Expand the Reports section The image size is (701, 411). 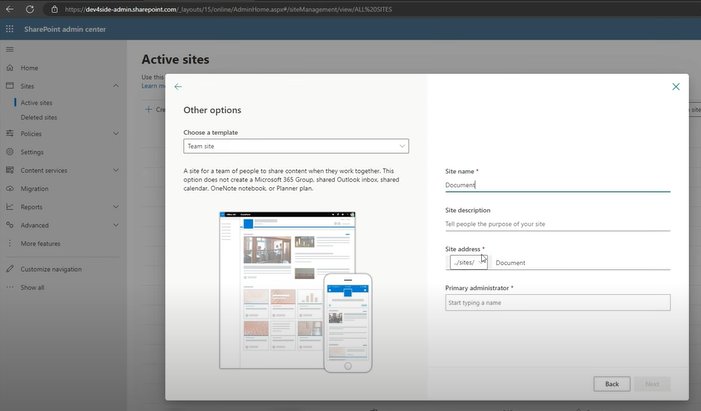(x=116, y=207)
